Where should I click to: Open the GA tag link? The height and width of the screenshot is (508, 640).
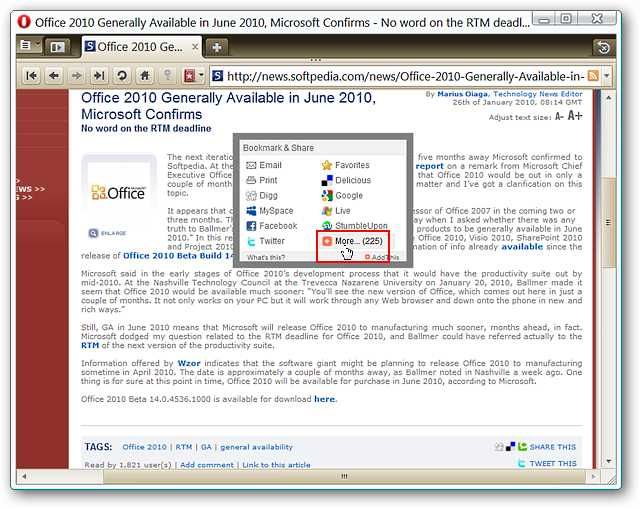pos(206,447)
